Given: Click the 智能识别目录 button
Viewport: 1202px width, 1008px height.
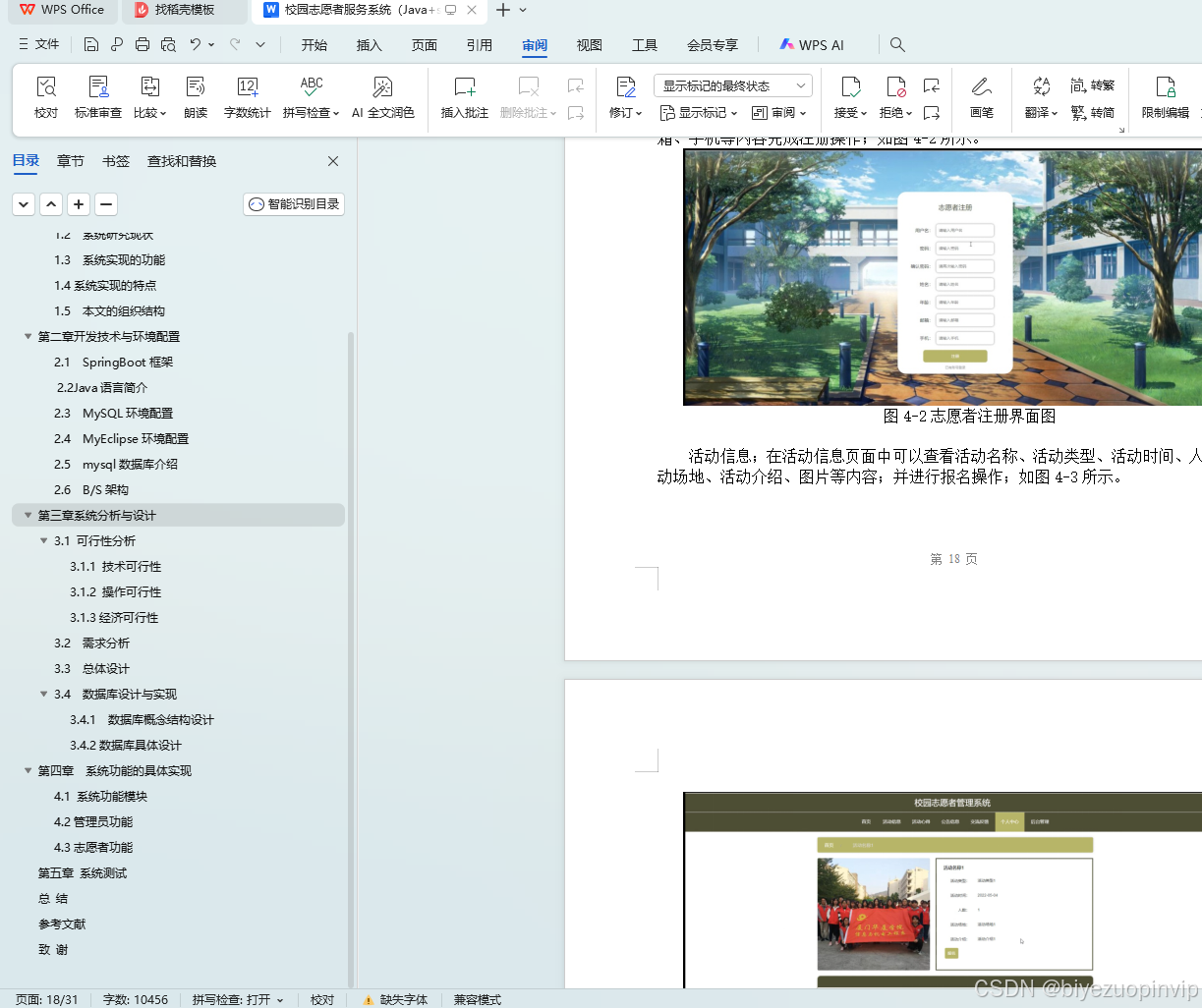Looking at the screenshot, I should (294, 204).
